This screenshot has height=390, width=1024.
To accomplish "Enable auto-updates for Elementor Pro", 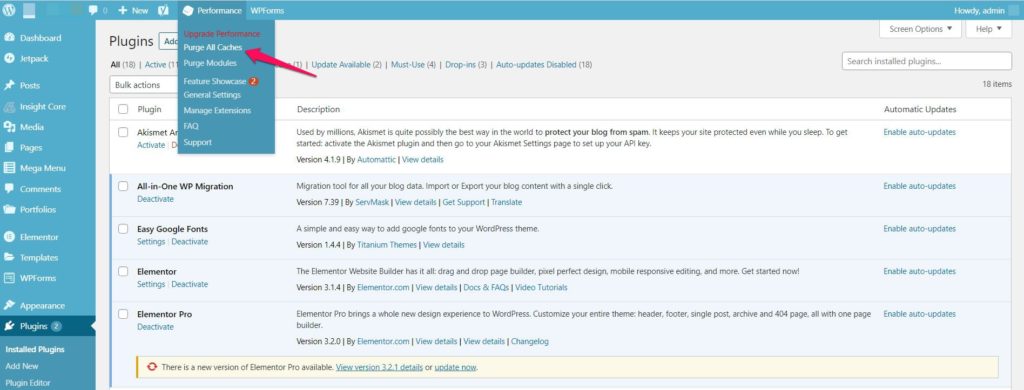I will (x=920, y=314).
